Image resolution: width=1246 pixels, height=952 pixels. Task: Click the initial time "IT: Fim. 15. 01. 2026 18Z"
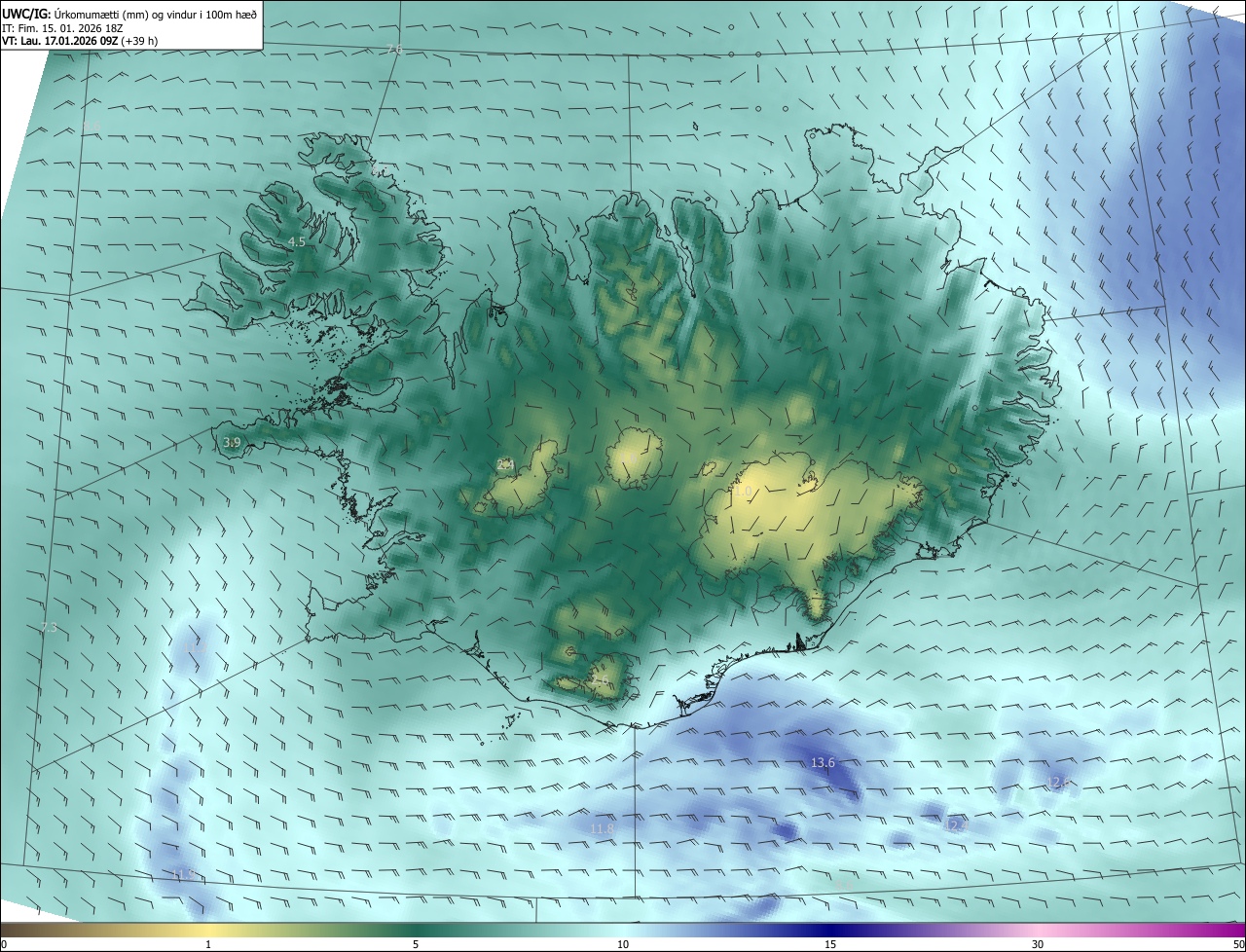[63, 27]
